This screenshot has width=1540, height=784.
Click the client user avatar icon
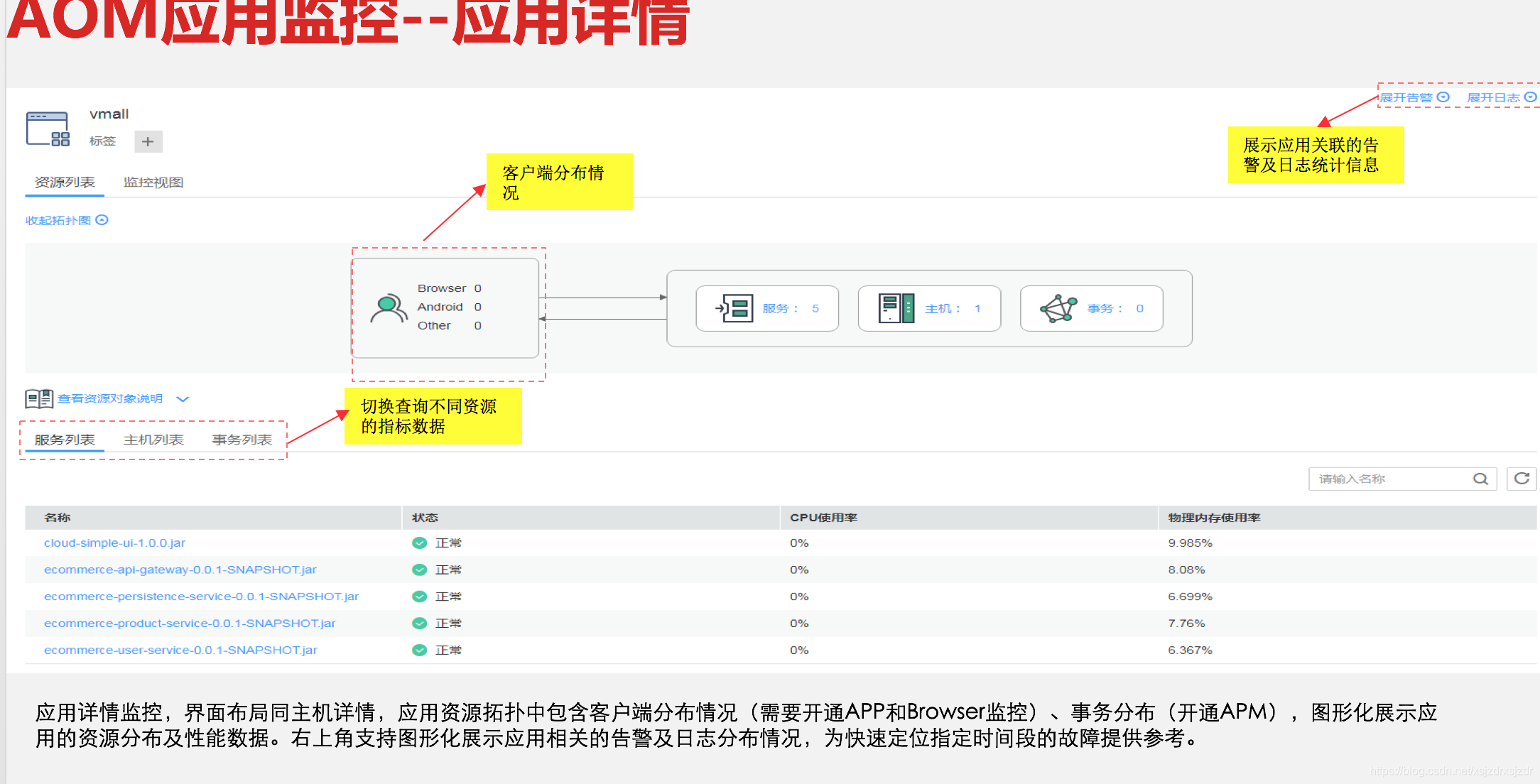pos(389,308)
